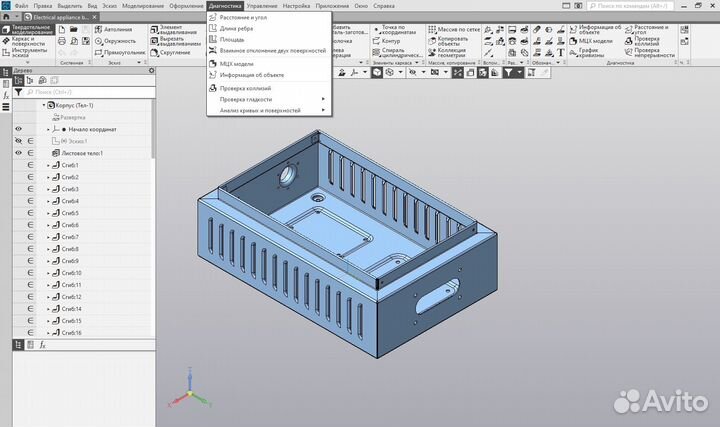The width and height of the screenshot is (720, 427).
Task: Expand the Сгиб:2 tree node
Action: point(48,177)
